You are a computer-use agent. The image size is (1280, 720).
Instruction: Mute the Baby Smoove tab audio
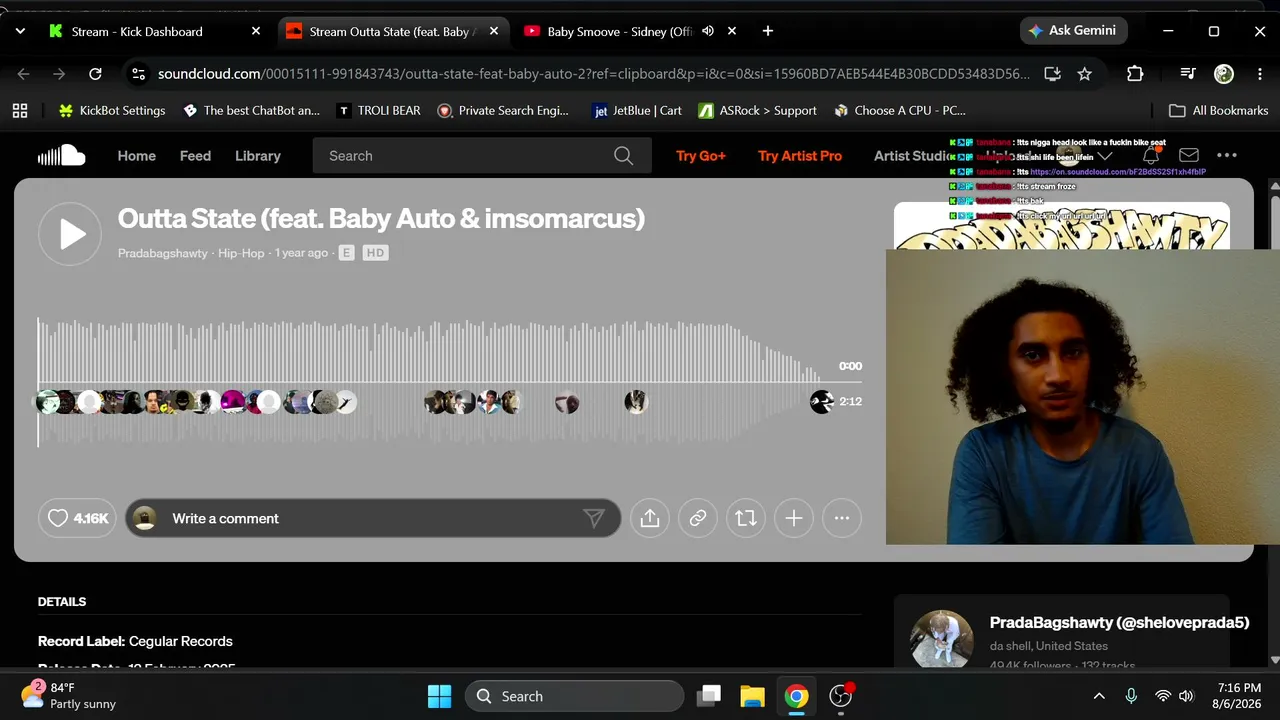[x=708, y=31]
